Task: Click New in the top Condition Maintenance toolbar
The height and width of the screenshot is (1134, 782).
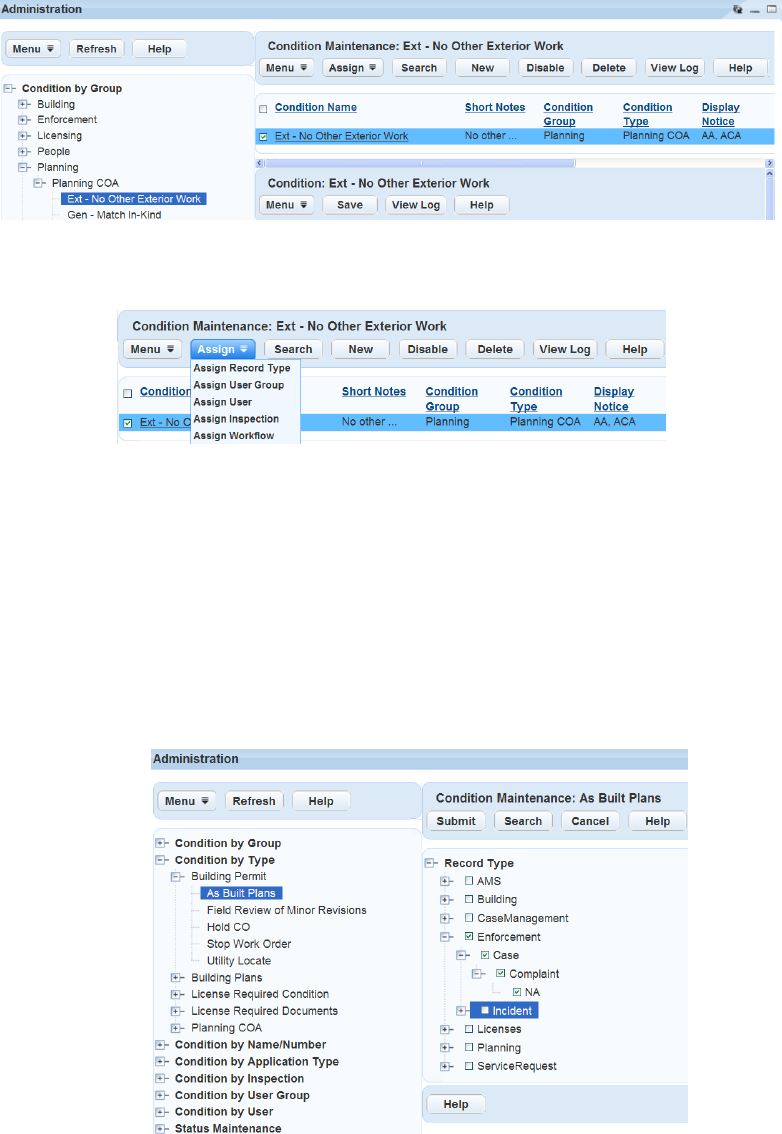Action: 483,67
